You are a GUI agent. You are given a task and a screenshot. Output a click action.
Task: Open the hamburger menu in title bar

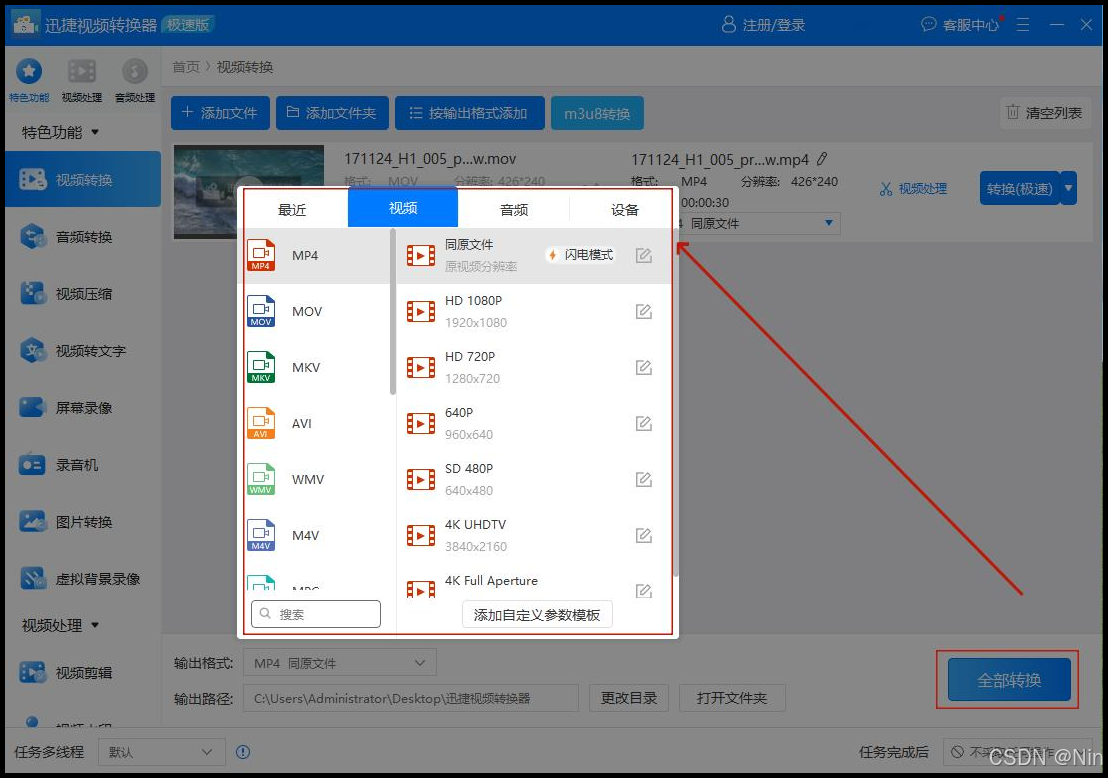coord(1022,25)
